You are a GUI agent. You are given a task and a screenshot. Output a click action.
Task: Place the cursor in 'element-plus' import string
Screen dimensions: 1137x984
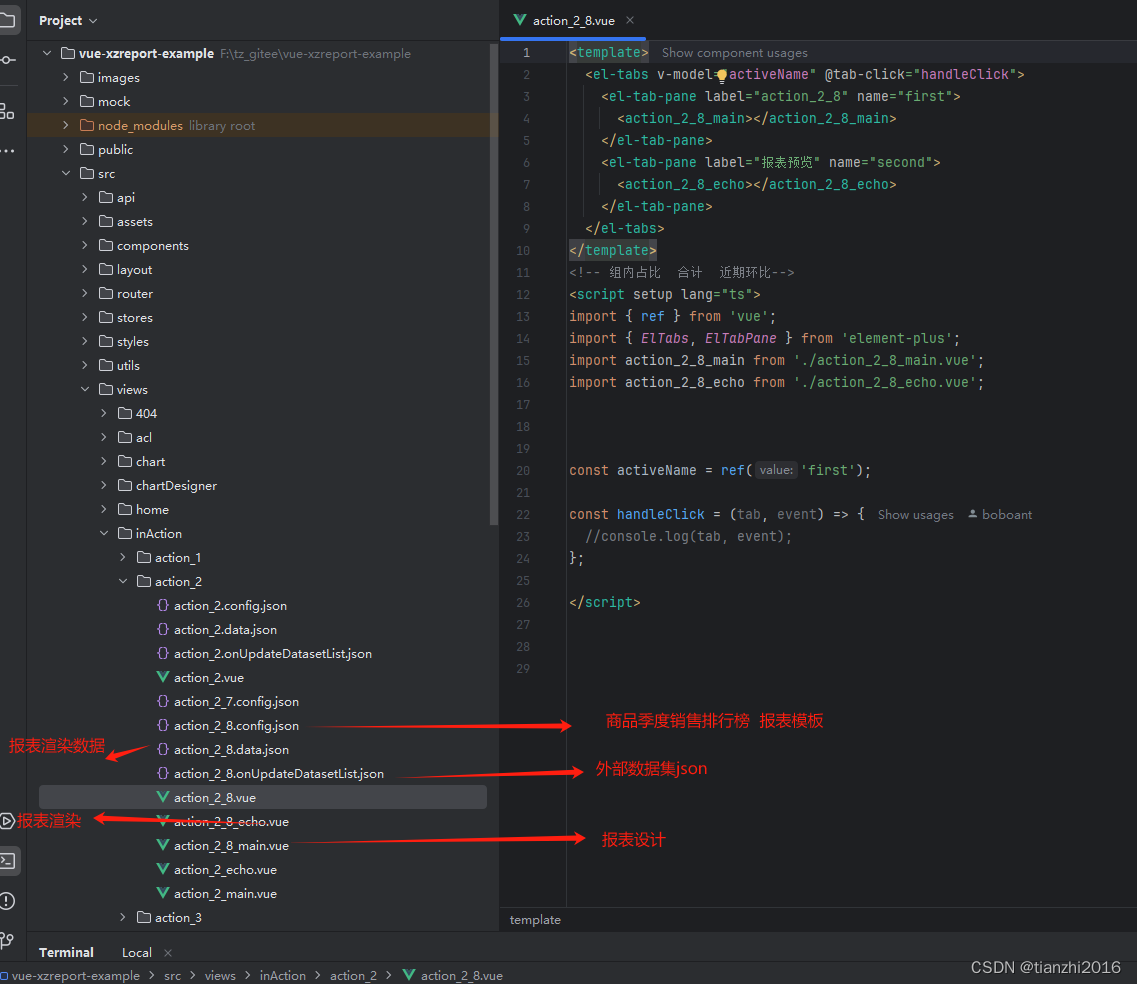[x=896, y=339]
